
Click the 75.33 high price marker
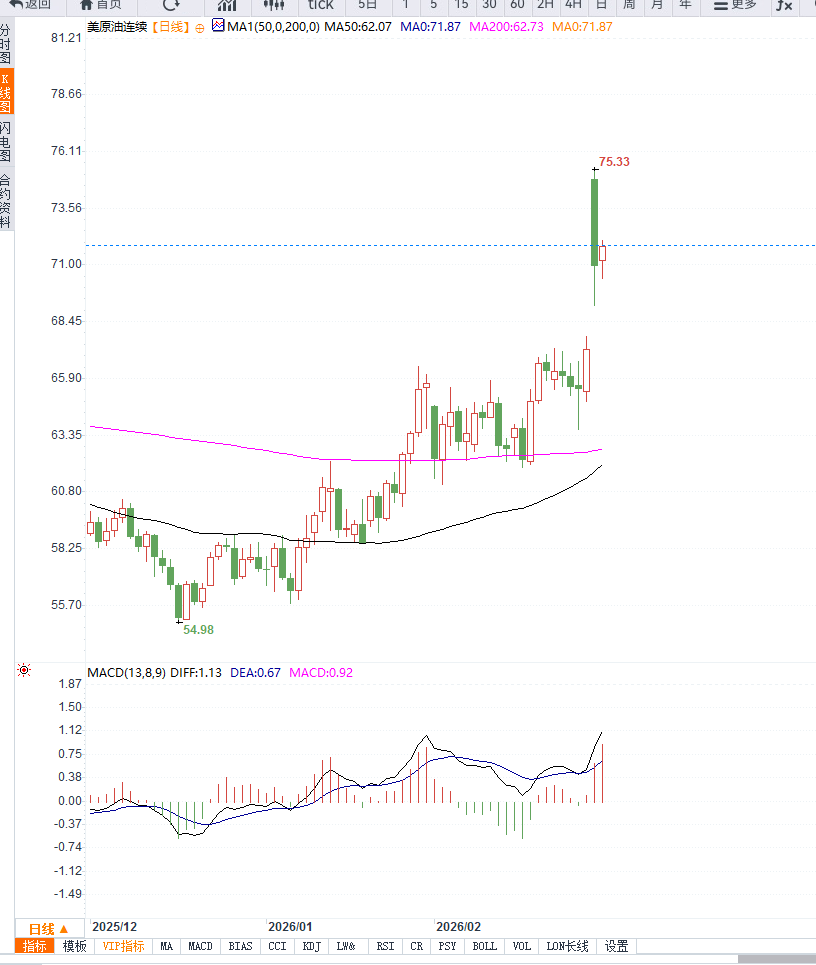[614, 162]
